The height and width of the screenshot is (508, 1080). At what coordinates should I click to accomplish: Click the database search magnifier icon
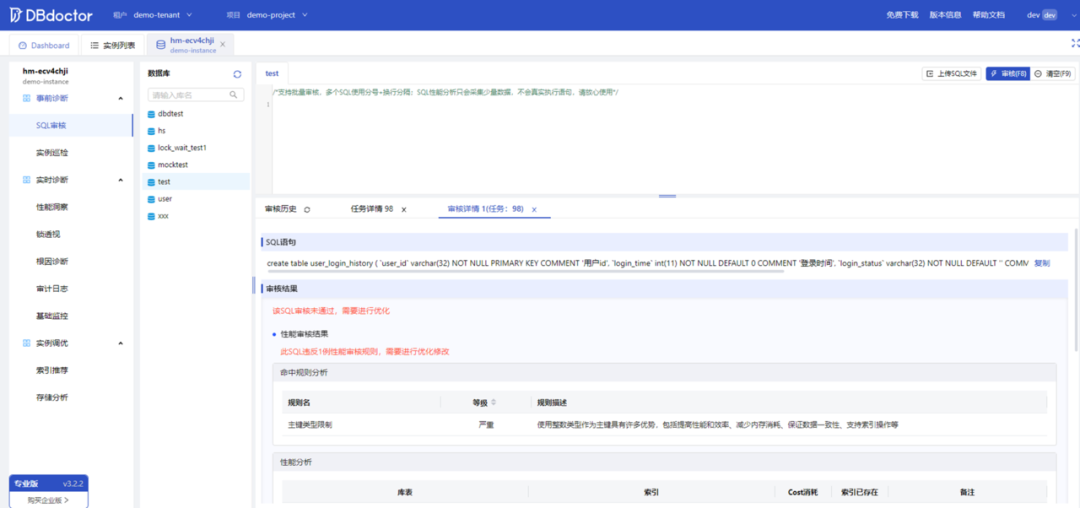pyautogui.click(x=234, y=95)
